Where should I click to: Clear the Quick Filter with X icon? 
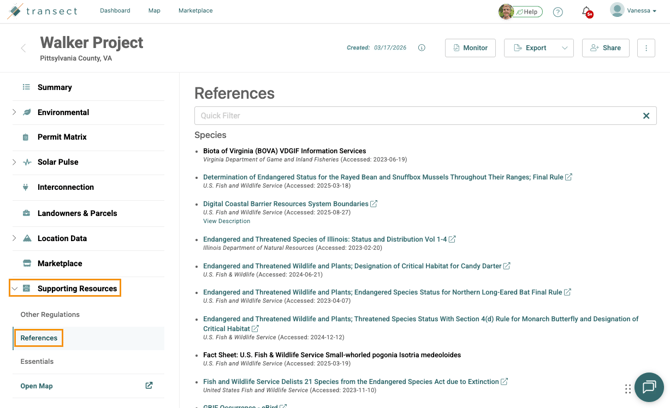[646, 116]
